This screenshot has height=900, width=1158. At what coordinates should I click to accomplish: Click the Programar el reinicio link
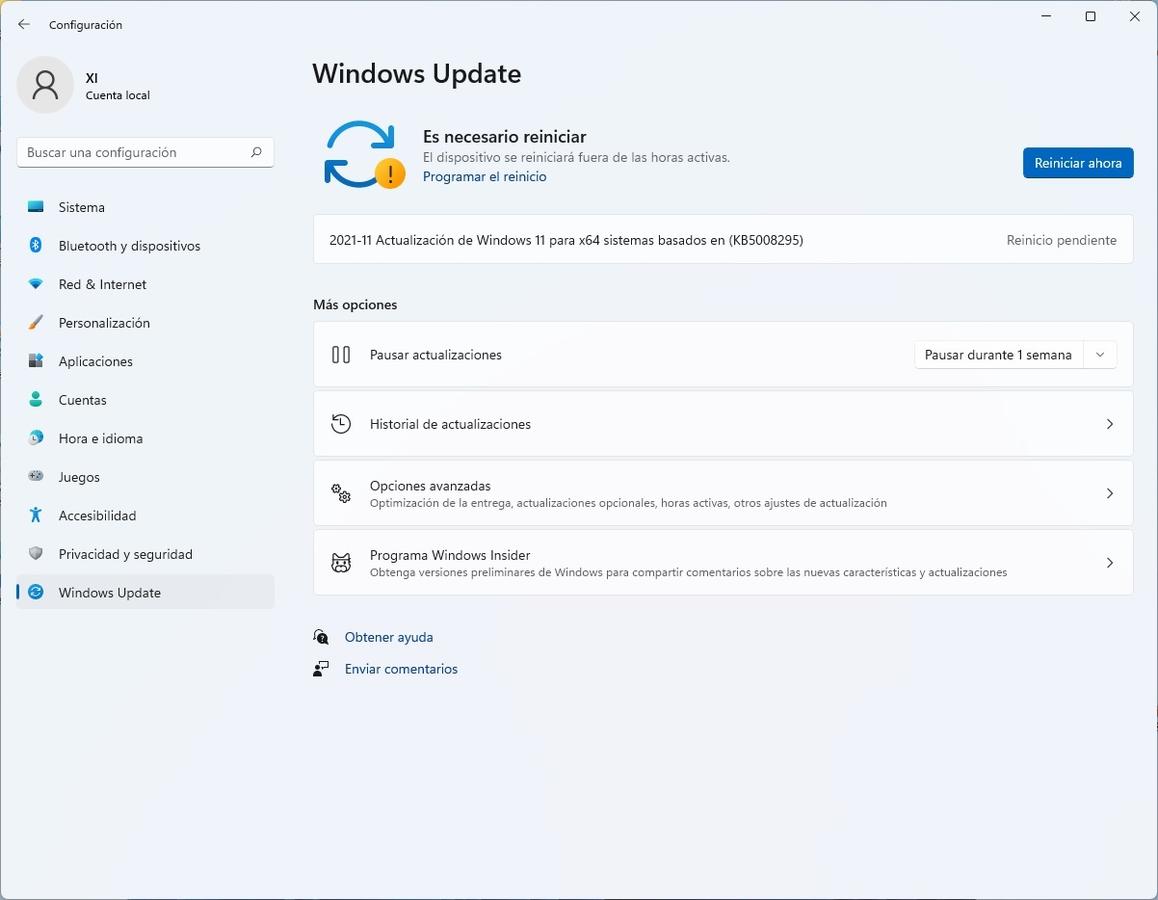(484, 177)
